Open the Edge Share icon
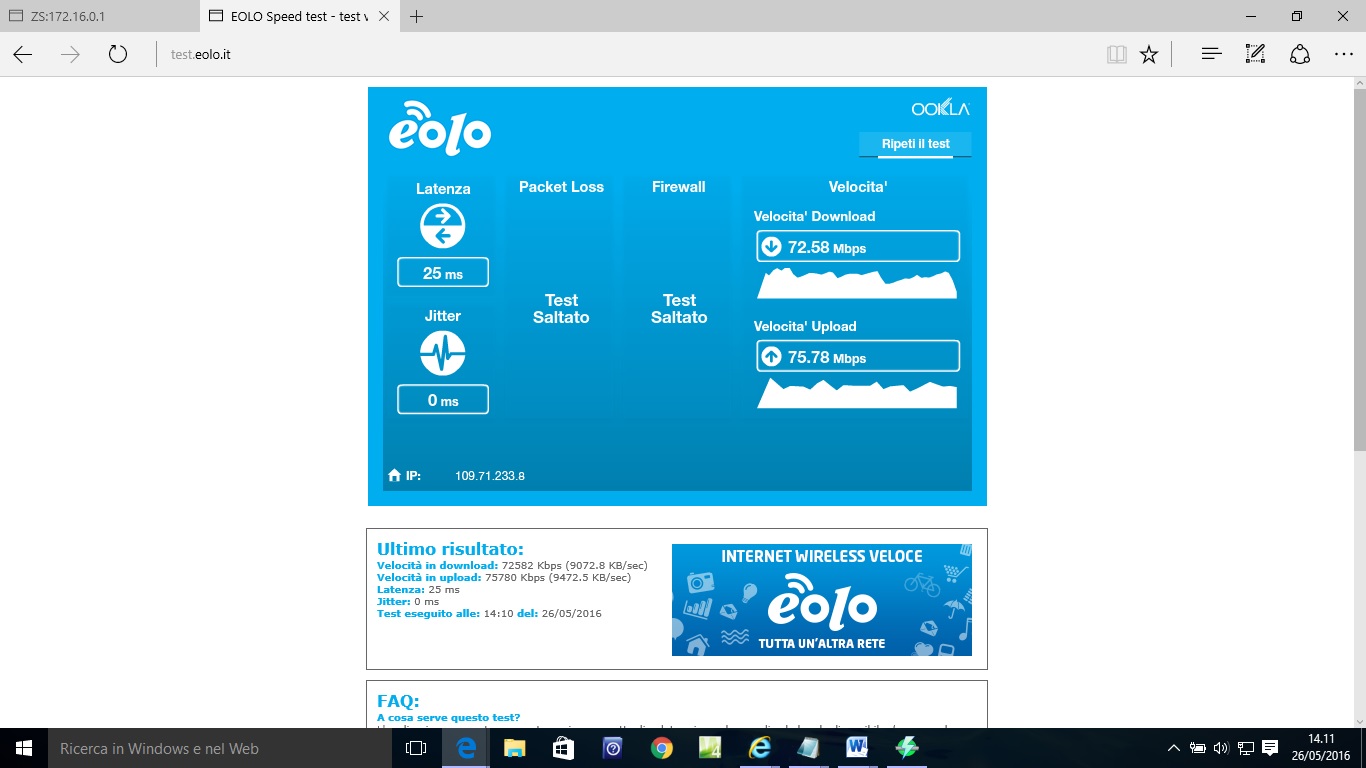 [x=1299, y=55]
